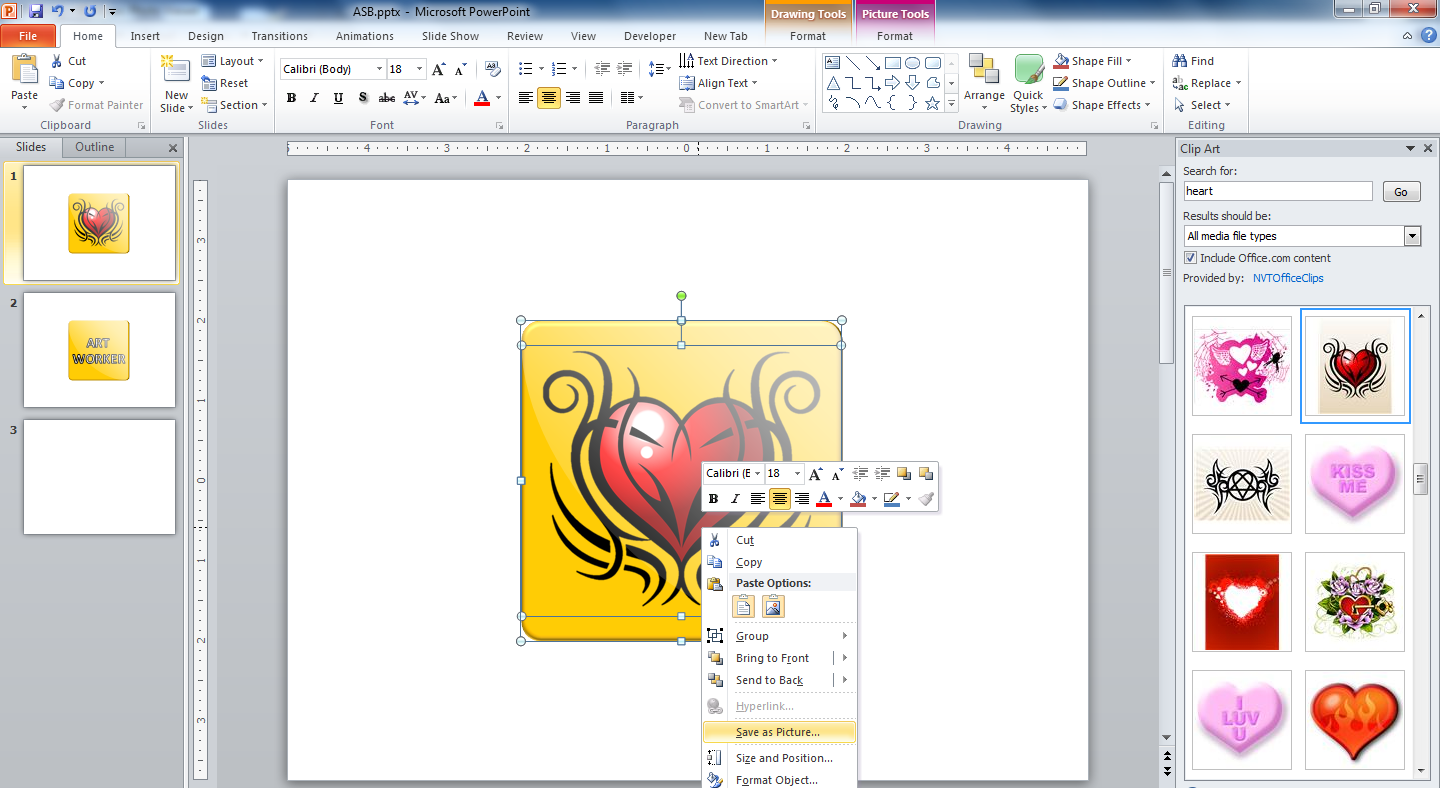Toggle center alignment on the mini toolbar
This screenshot has height=788, width=1440.
[780, 499]
